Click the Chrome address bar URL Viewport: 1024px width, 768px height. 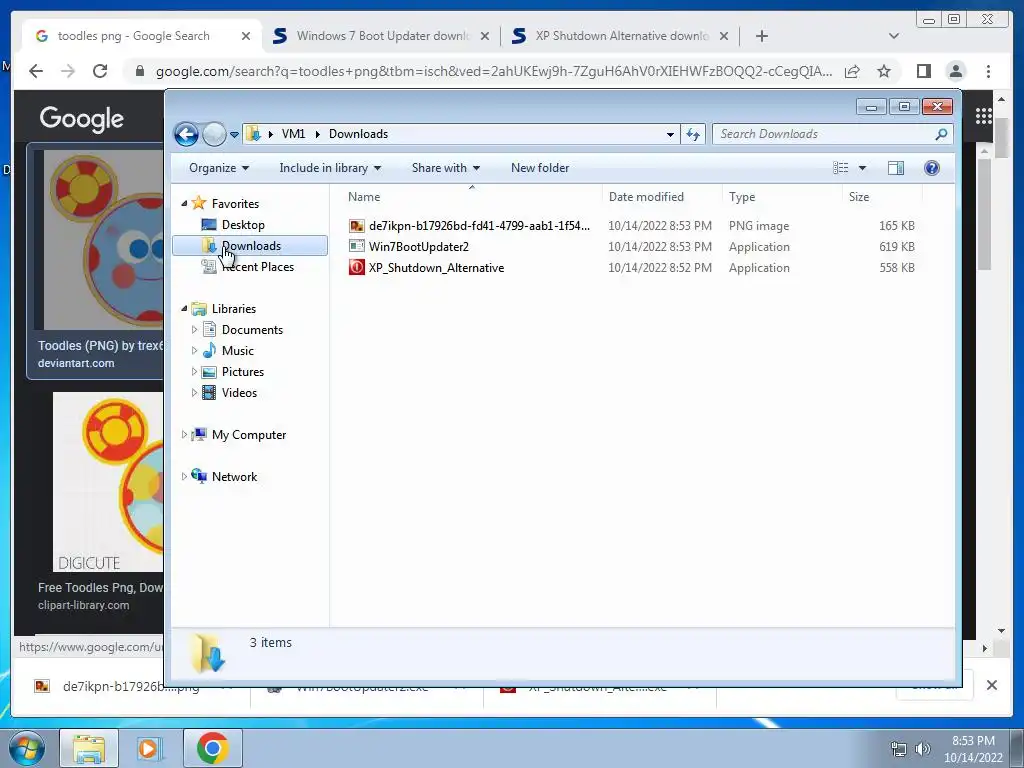tap(494, 71)
